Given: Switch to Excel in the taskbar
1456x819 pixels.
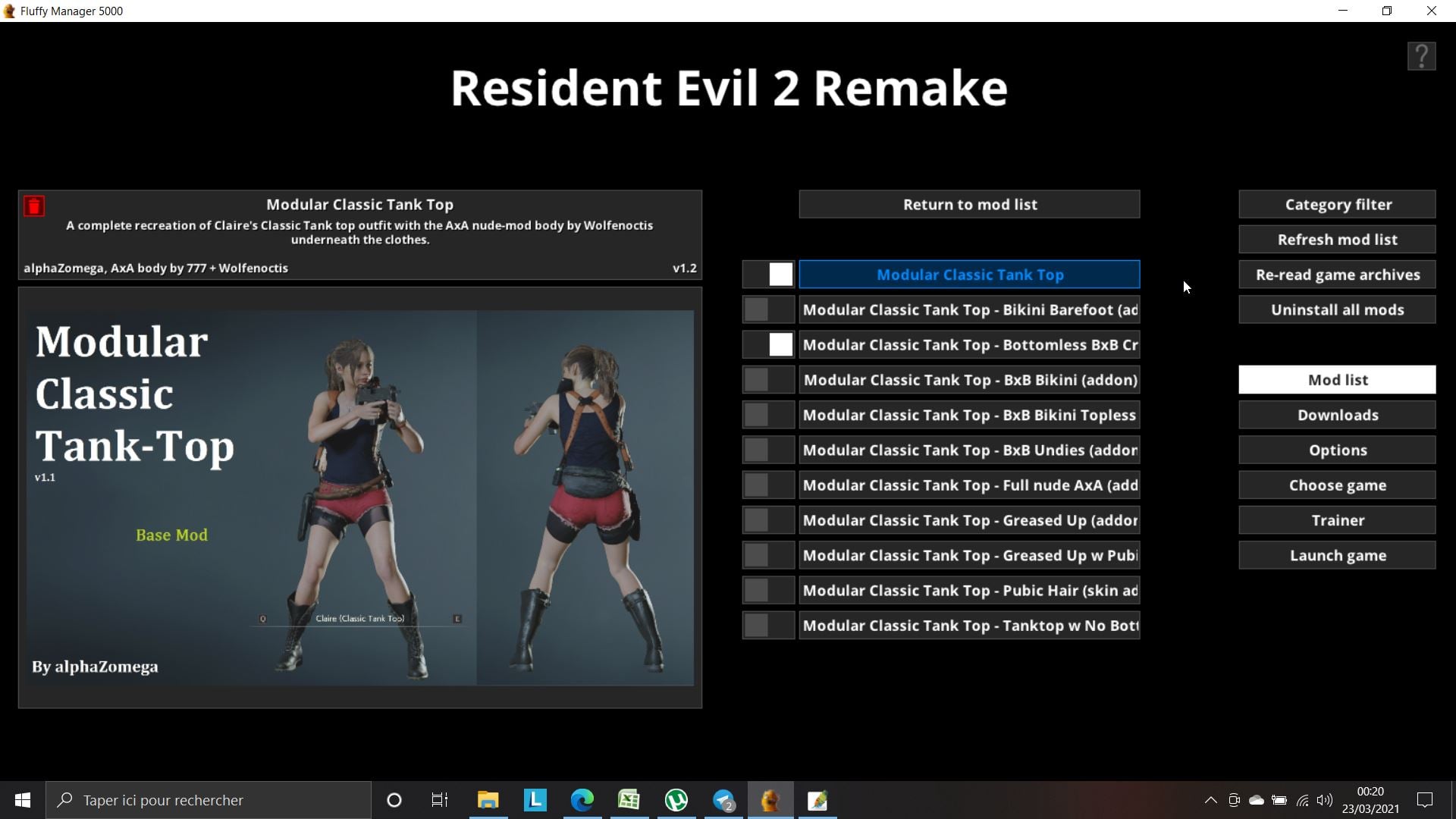Looking at the screenshot, I should click(629, 800).
